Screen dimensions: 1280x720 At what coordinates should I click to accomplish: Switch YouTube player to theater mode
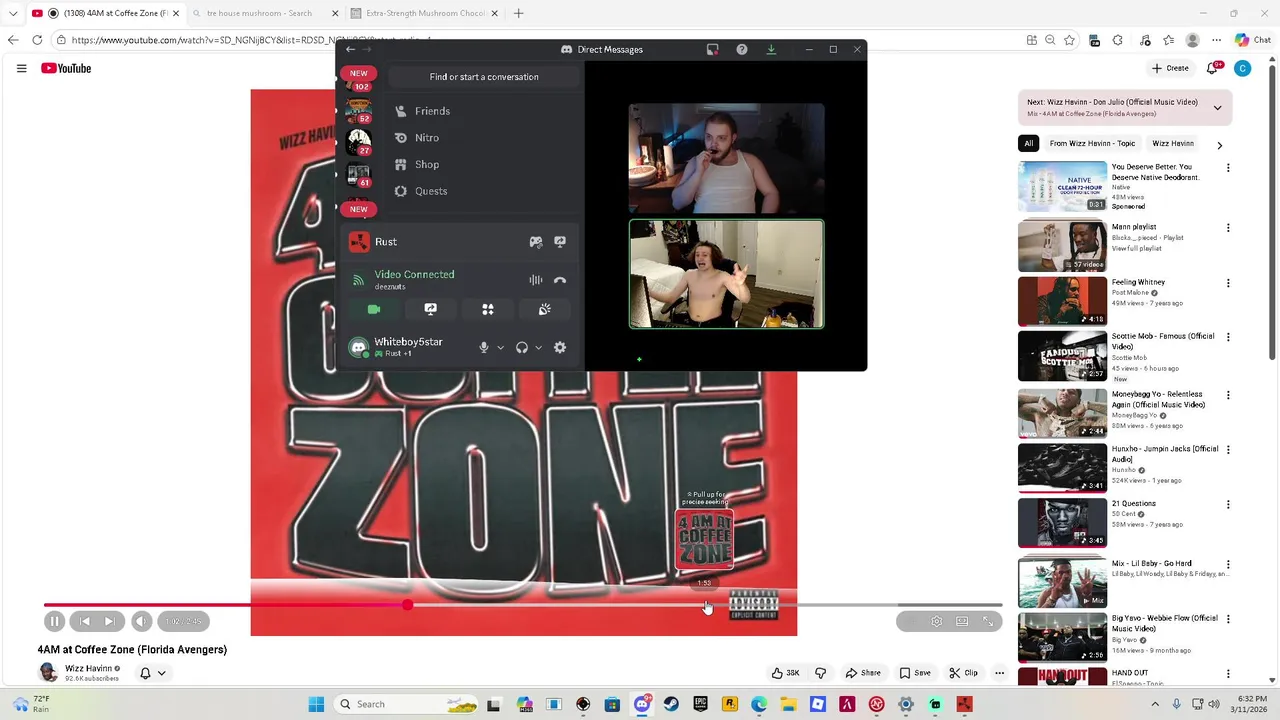pyautogui.click(x=962, y=621)
